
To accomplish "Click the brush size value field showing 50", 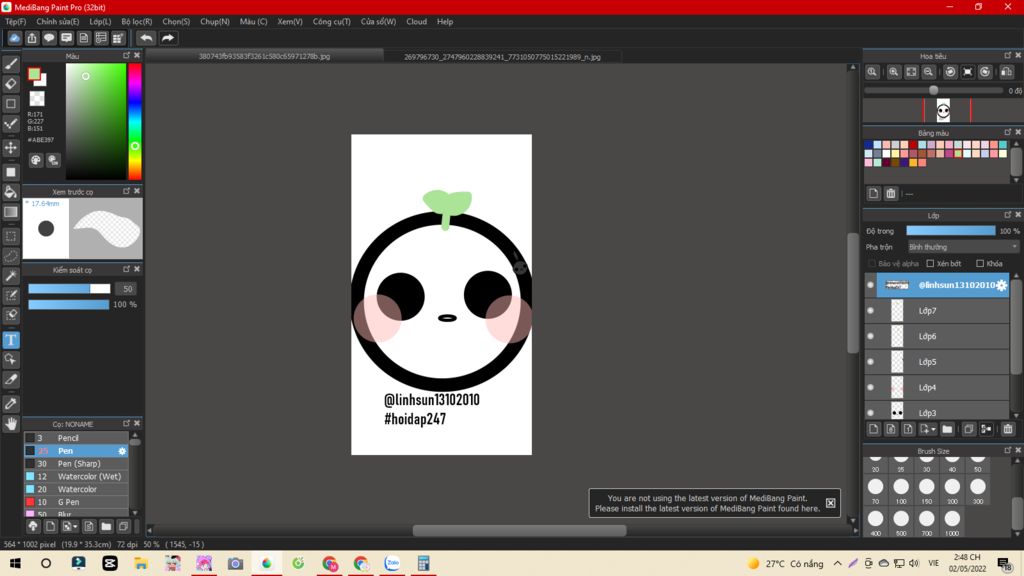I will pyautogui.click(x=127, y=289).
